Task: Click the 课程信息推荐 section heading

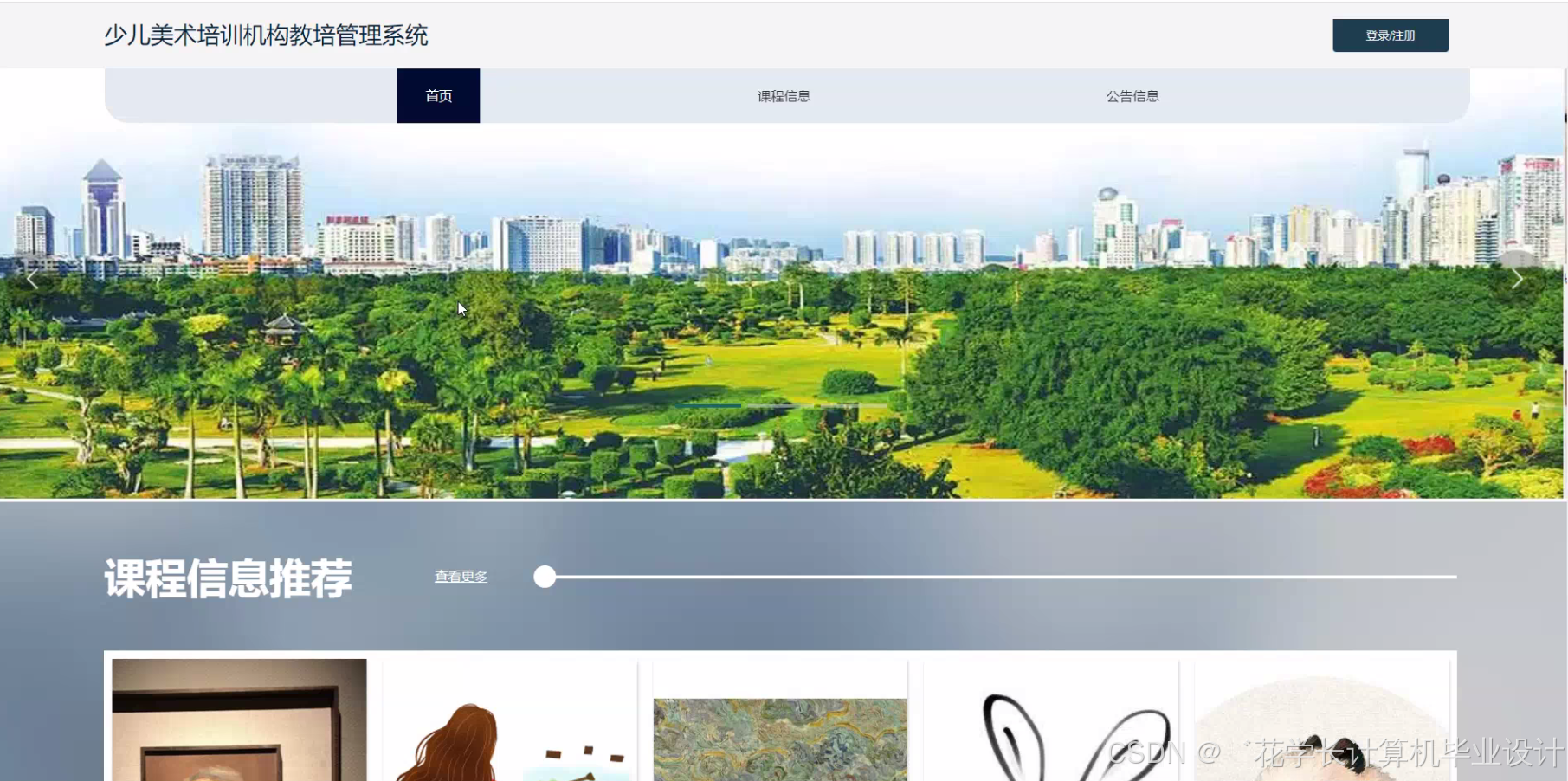Action: tap(229, 578)
